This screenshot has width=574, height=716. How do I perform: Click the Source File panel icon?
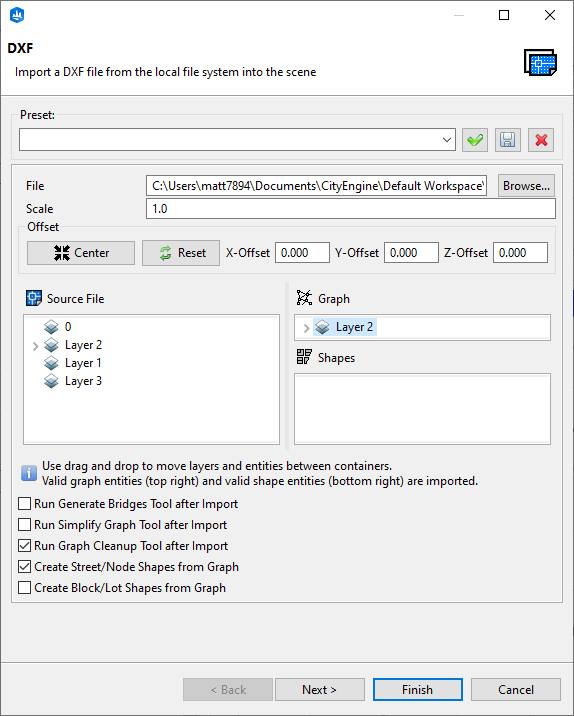click(x=34, y=298)
